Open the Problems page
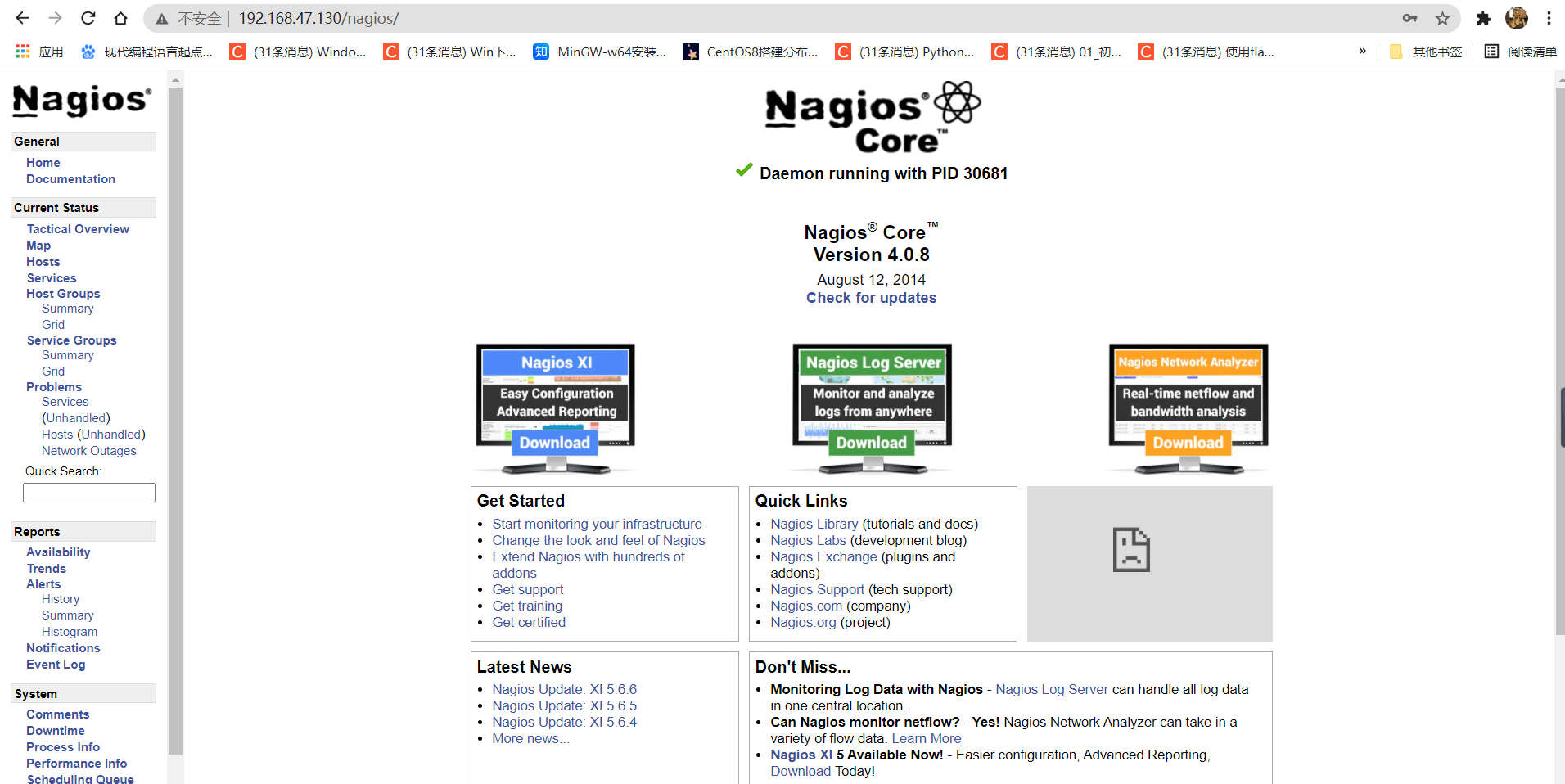Screen dimensions: 1565x784 click(54, 387)
